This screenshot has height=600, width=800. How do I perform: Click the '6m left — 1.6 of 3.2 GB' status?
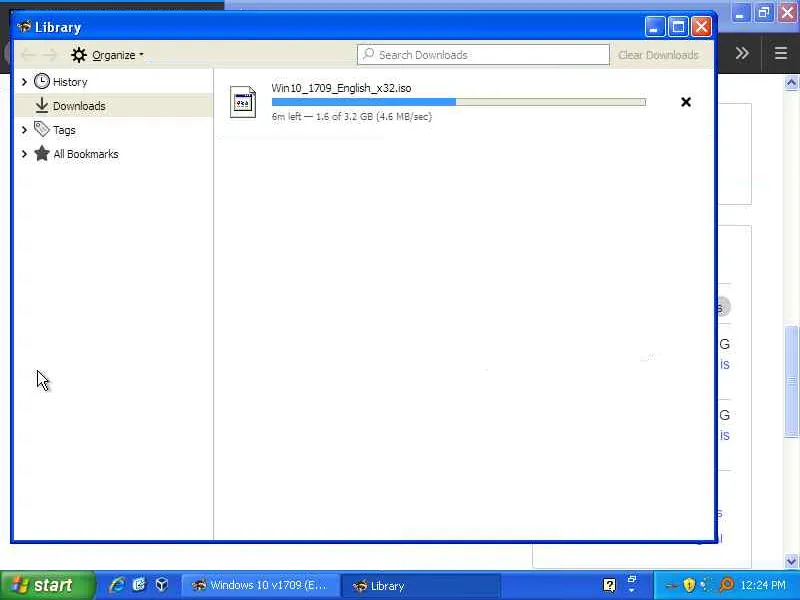pos(352,116)
